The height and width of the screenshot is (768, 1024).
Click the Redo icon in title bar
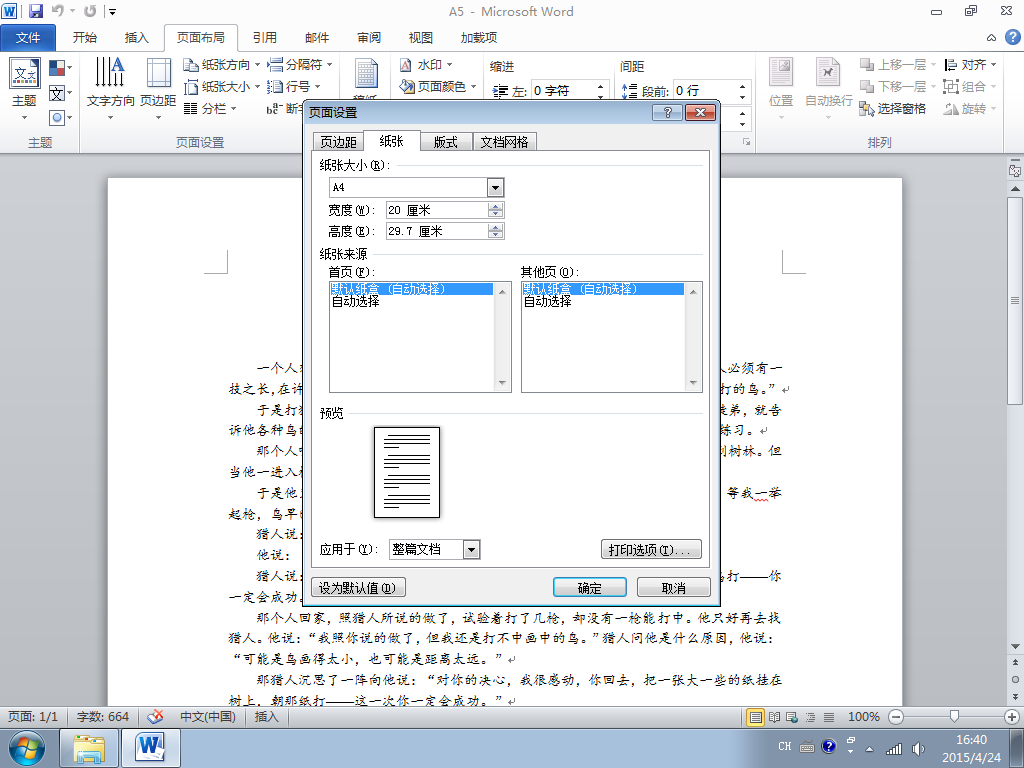(x=90, y=11)
